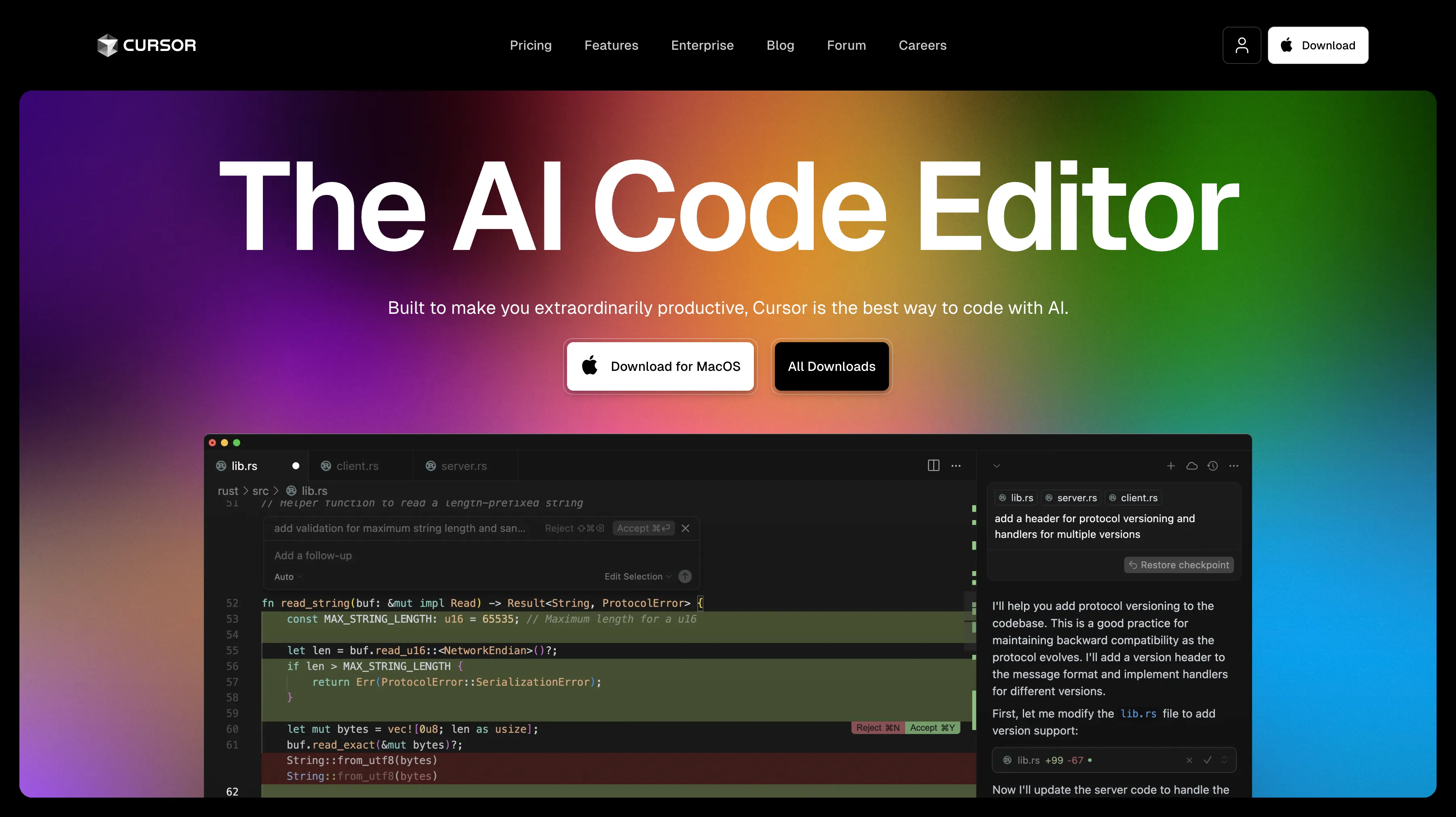This screenshot has height=817, width=1456.
Task: Click the submit arrow-up icon
Action: [x=684, y=577]
